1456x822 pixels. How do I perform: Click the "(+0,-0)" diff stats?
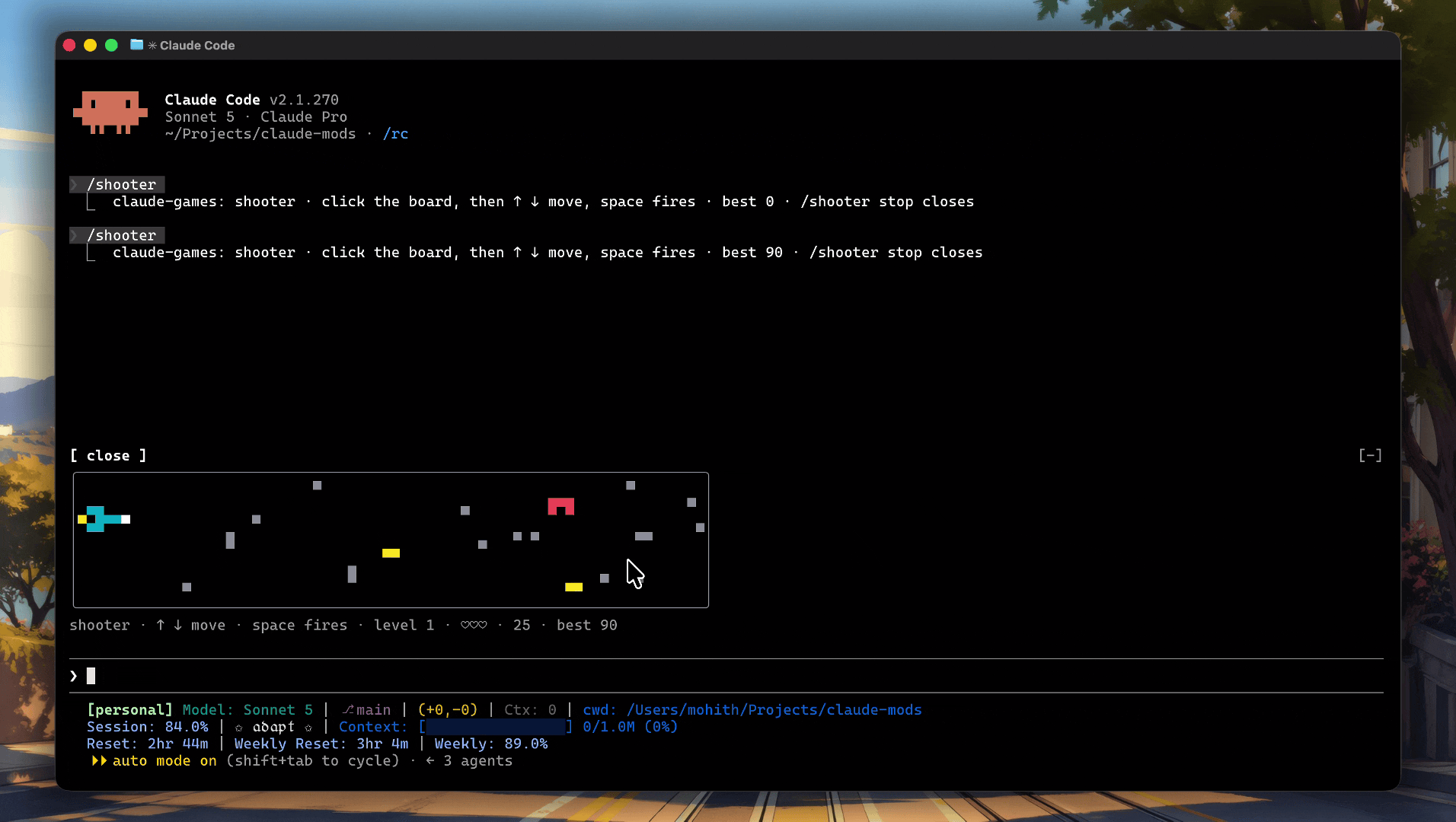coord(448,710)
